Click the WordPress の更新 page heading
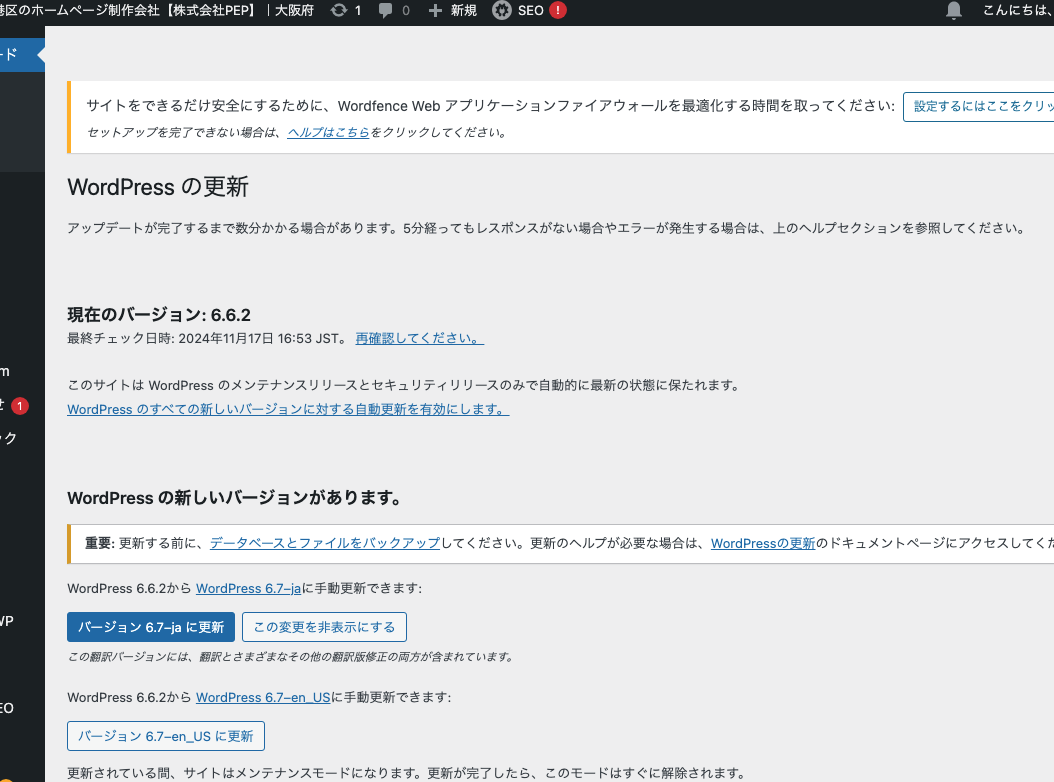The height and width of the screenshot is (782, 1054). (x=158, y=187)
